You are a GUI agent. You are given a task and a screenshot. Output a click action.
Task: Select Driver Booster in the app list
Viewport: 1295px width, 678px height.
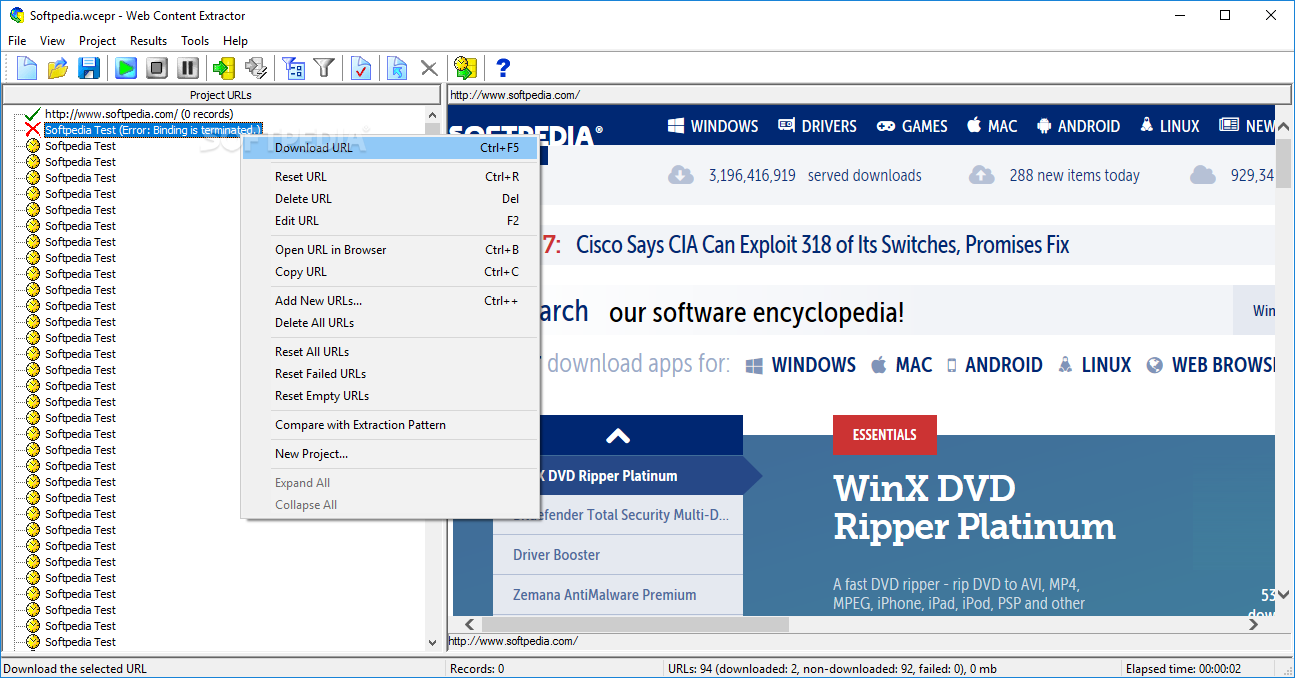coord(557,555)
